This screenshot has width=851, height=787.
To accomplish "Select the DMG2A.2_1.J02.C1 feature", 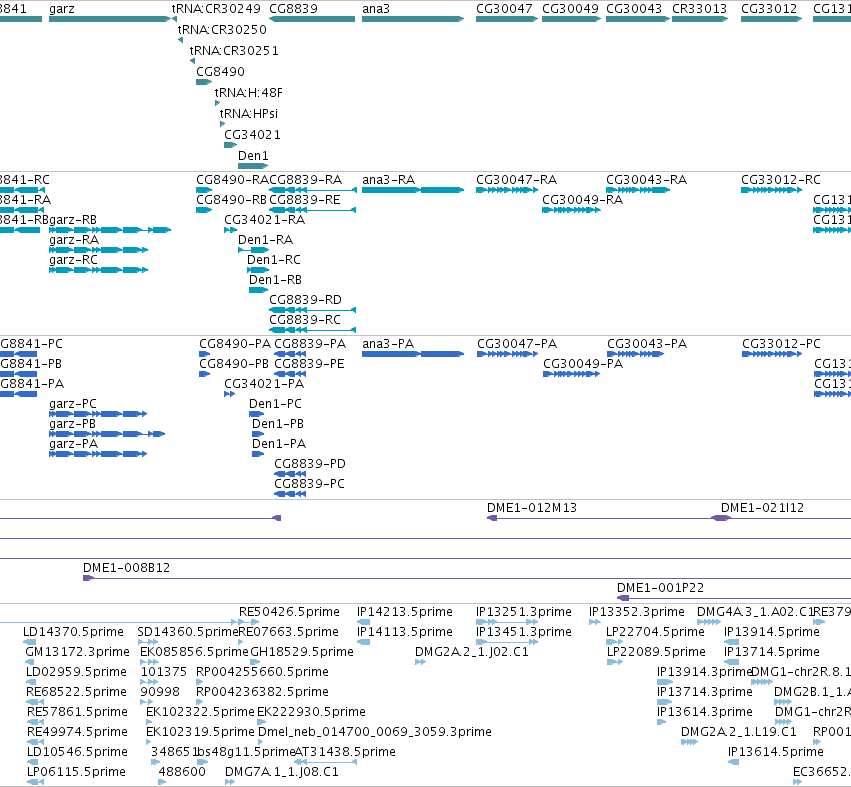I will (420, 662).
